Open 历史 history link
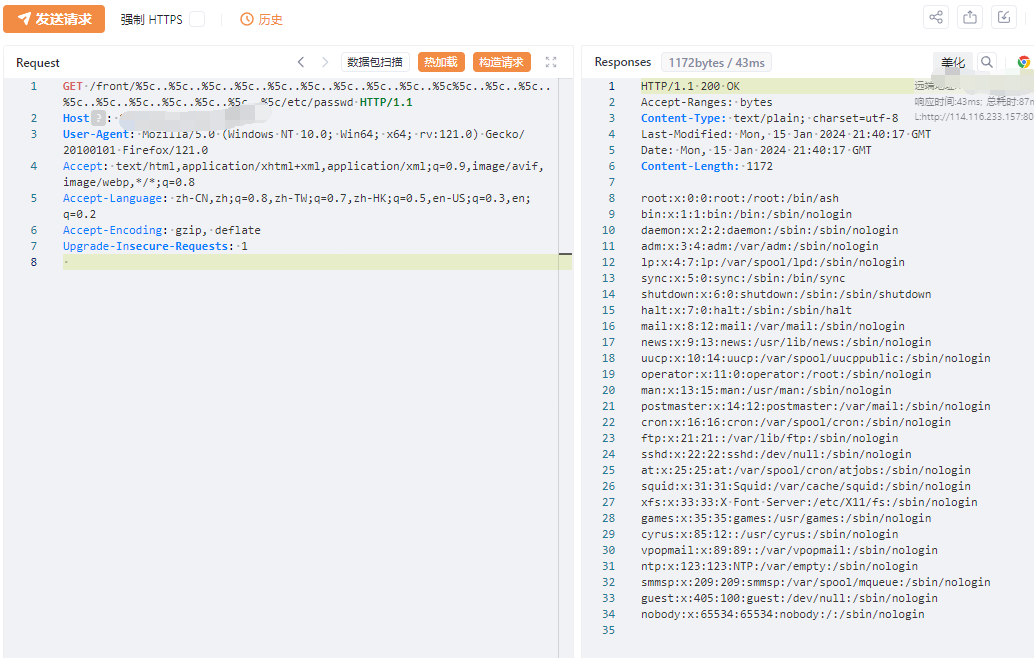This screenshot has height=658, width=1034. (270, 19)
